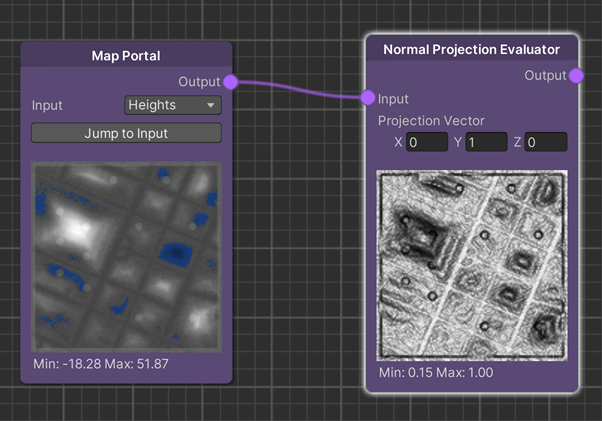
Task: Focus the Projection Vector X field
Action: [427, 142]
